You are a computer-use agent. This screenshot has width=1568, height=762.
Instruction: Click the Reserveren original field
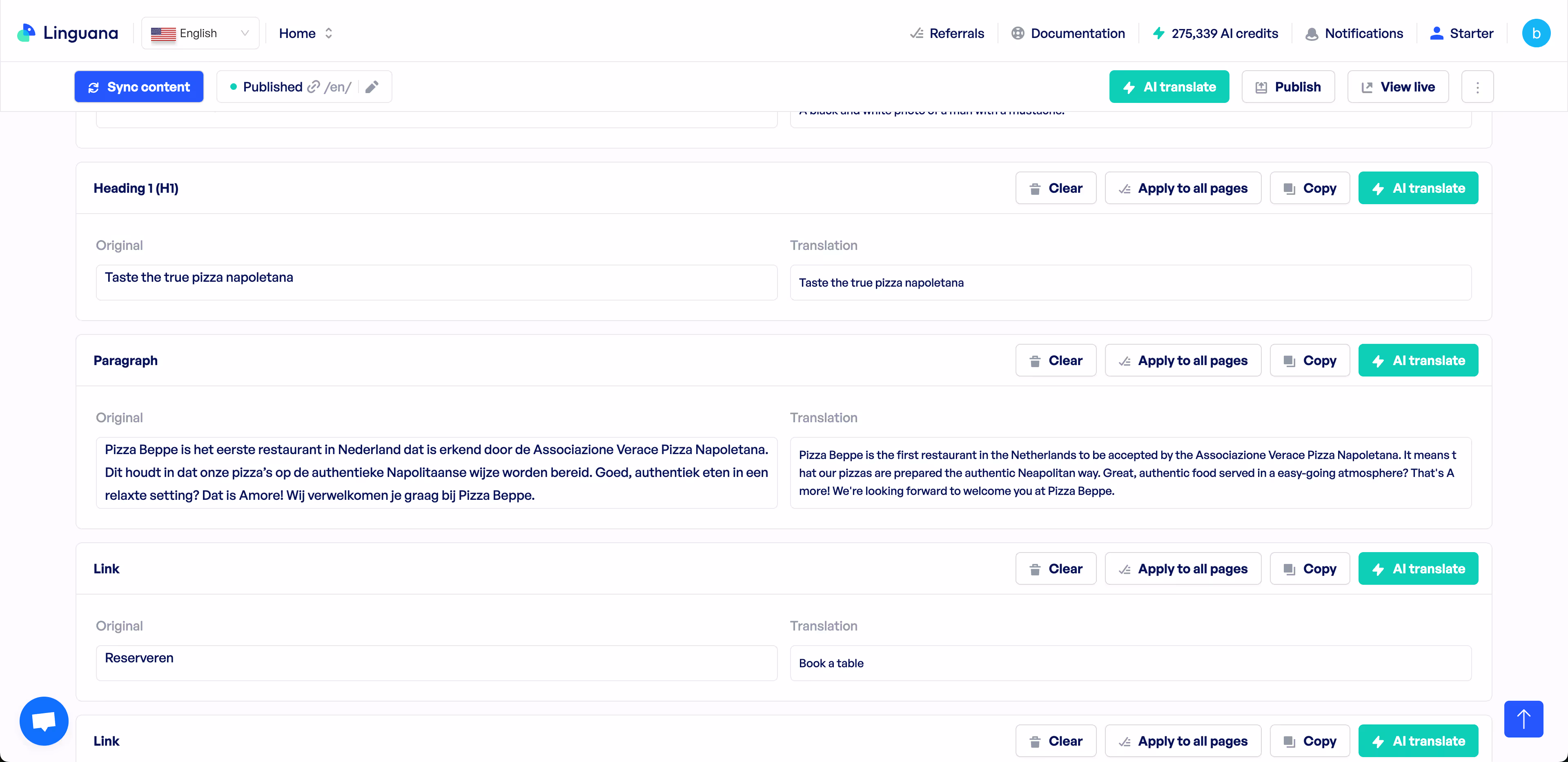click(437, 663)
